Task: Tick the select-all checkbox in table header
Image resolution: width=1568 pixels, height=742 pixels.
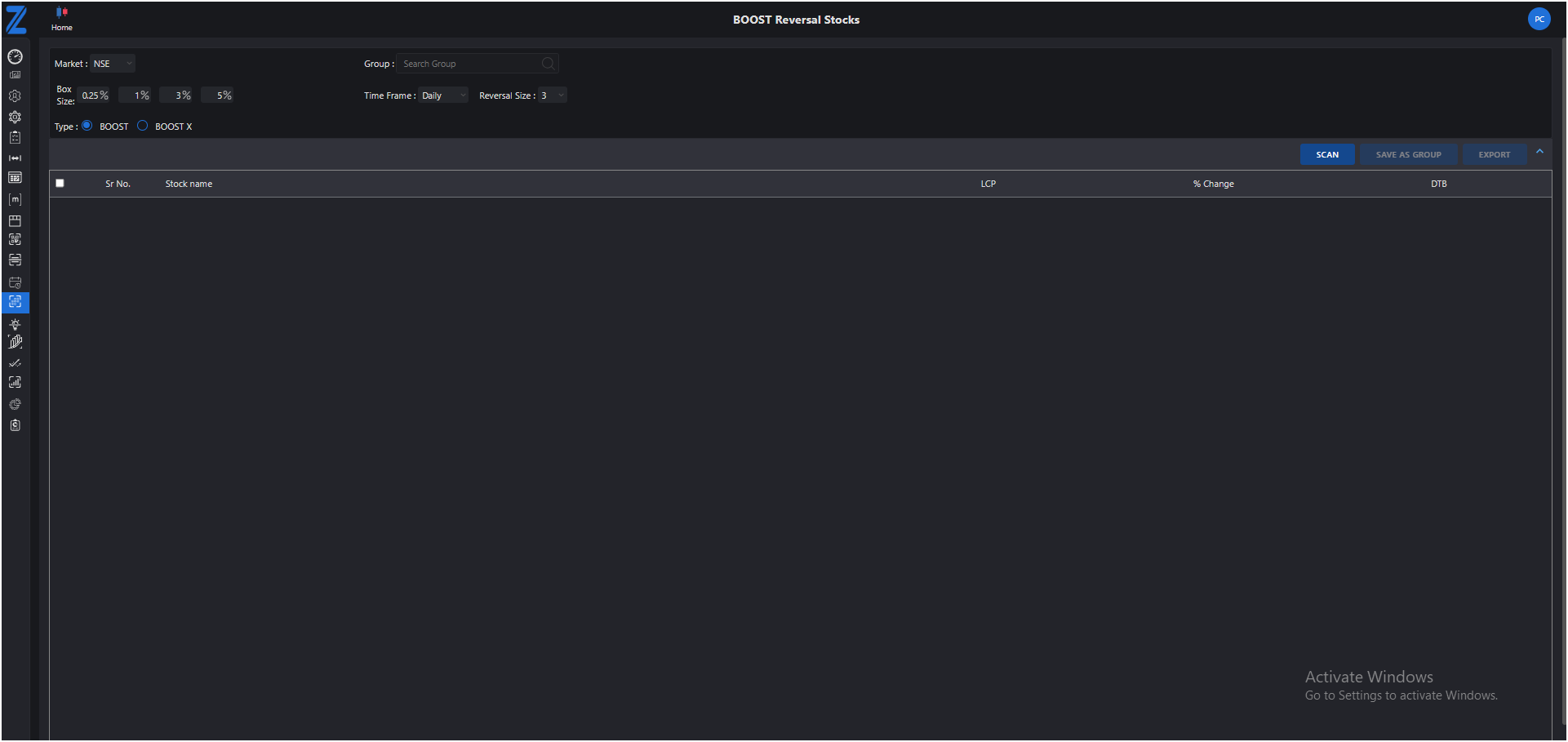Action: (x=60, y=183)
